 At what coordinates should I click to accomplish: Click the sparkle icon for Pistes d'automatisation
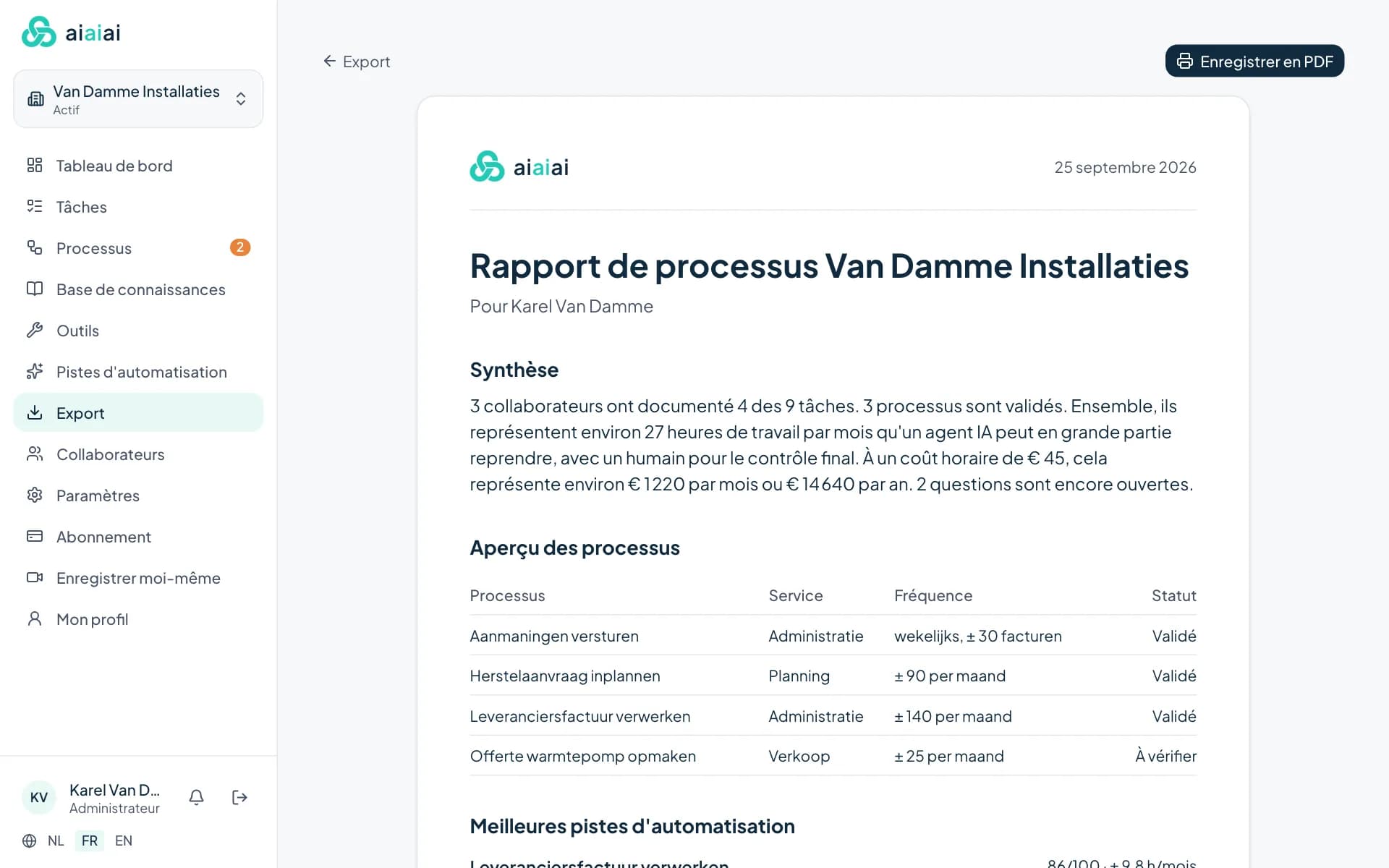[x=35, y=372]
